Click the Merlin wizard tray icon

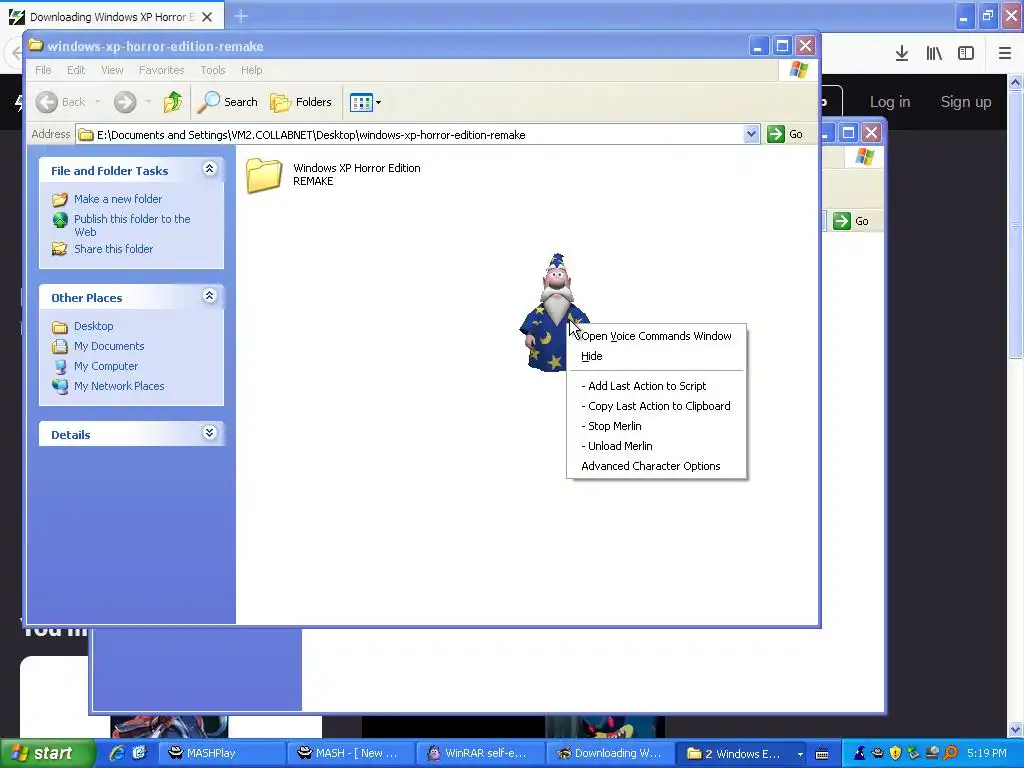coord(859,754)
